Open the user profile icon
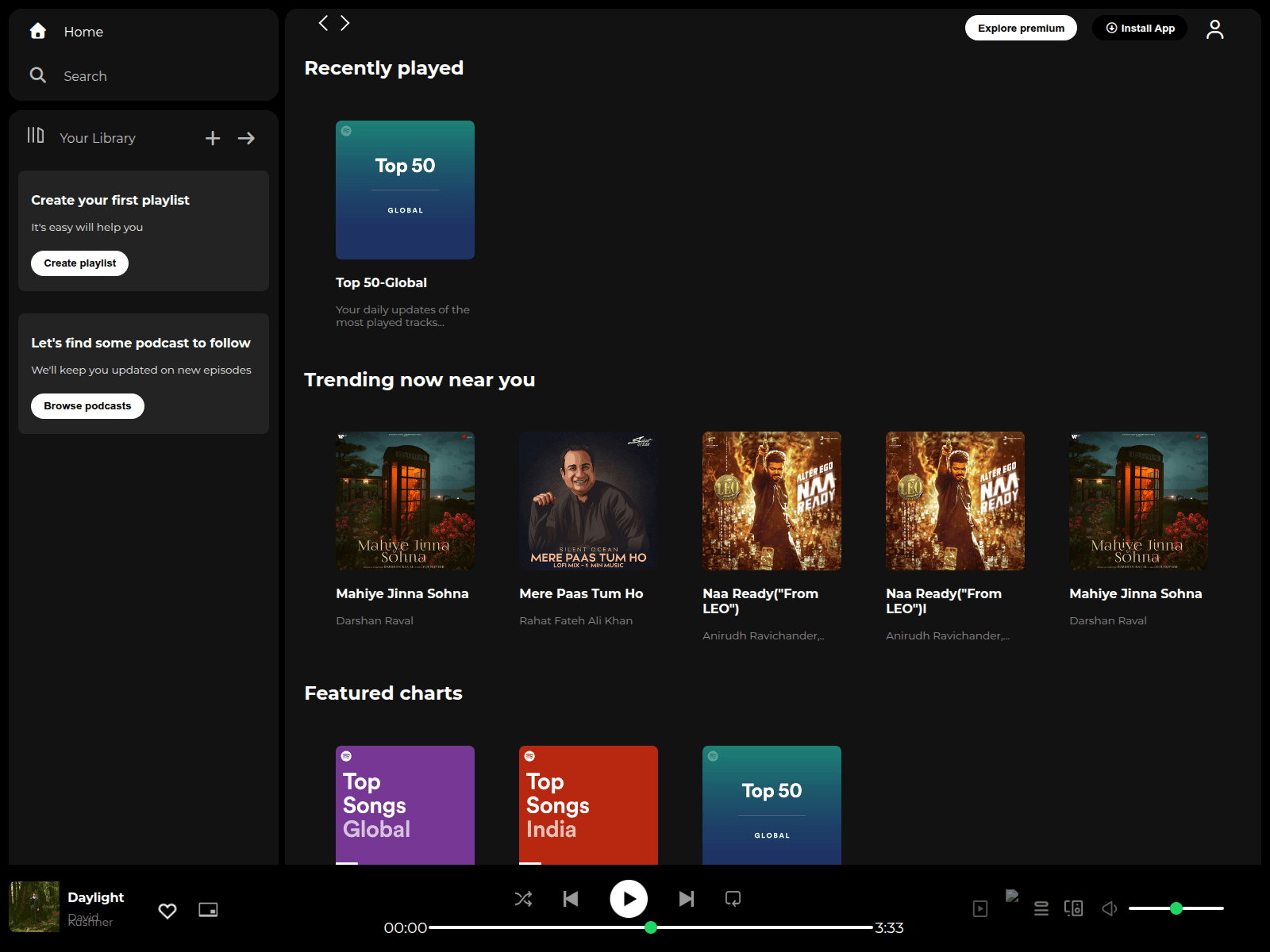Viewport: 1270px width, 952px height. coord(1214,29)
